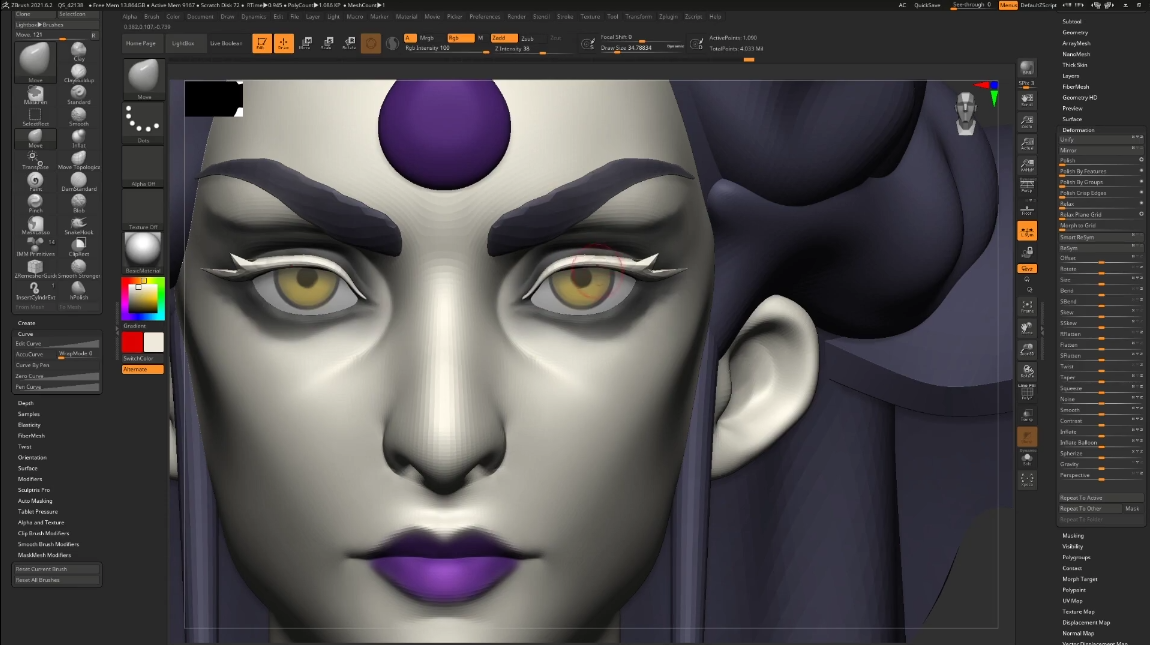Collapse the Deformation section
This screenshot has height=645, width=1150.
click(1078, 130)
